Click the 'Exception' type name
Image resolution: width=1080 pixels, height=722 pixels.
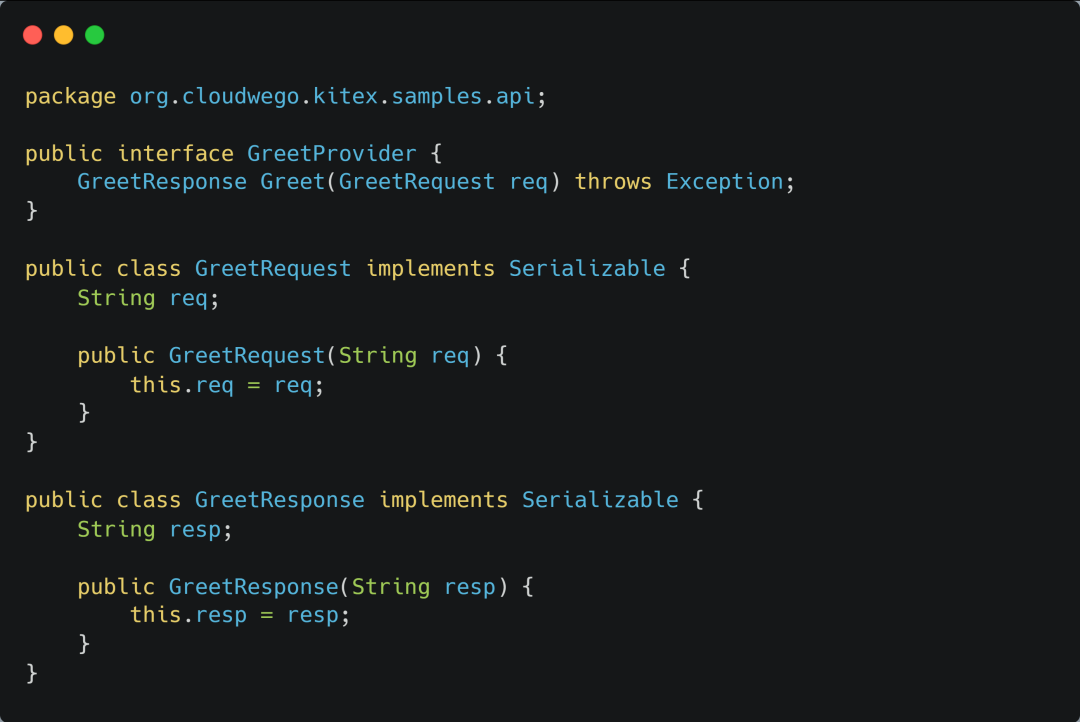724,182
